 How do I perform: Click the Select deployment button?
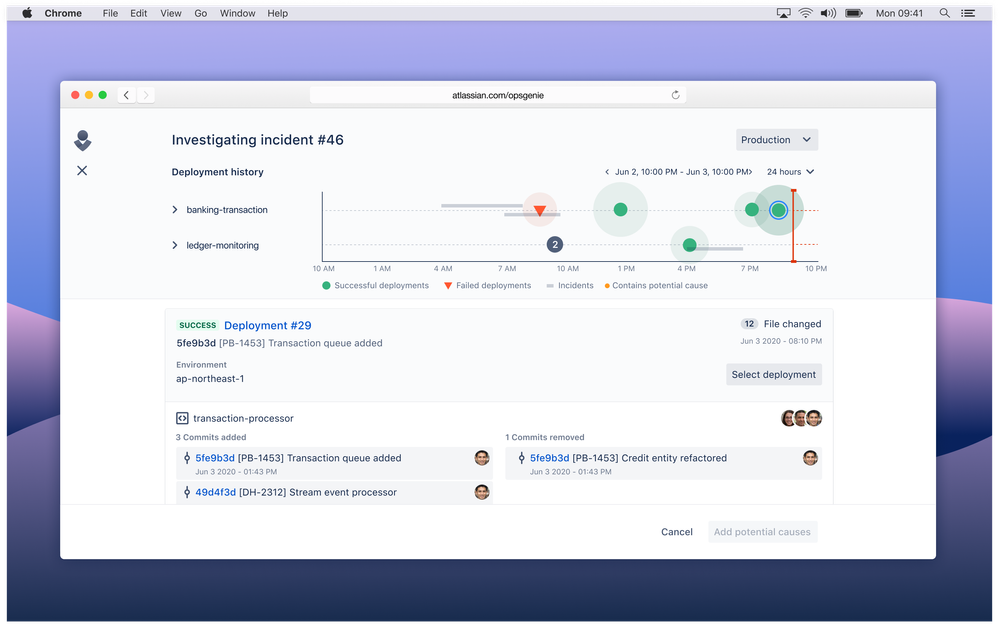coord(773,375)
